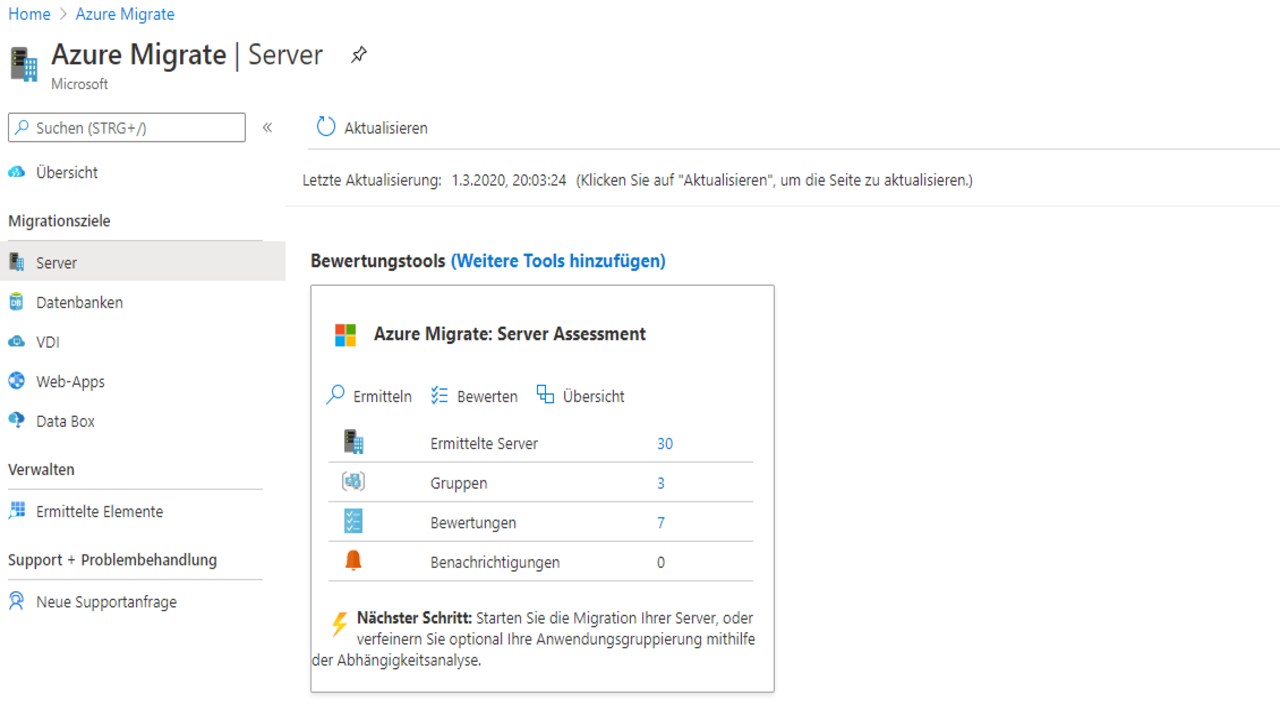Click the Übersicht icon in assessment card
Image resolution: width=1280 pixels, height=720 pixels.
545,394
